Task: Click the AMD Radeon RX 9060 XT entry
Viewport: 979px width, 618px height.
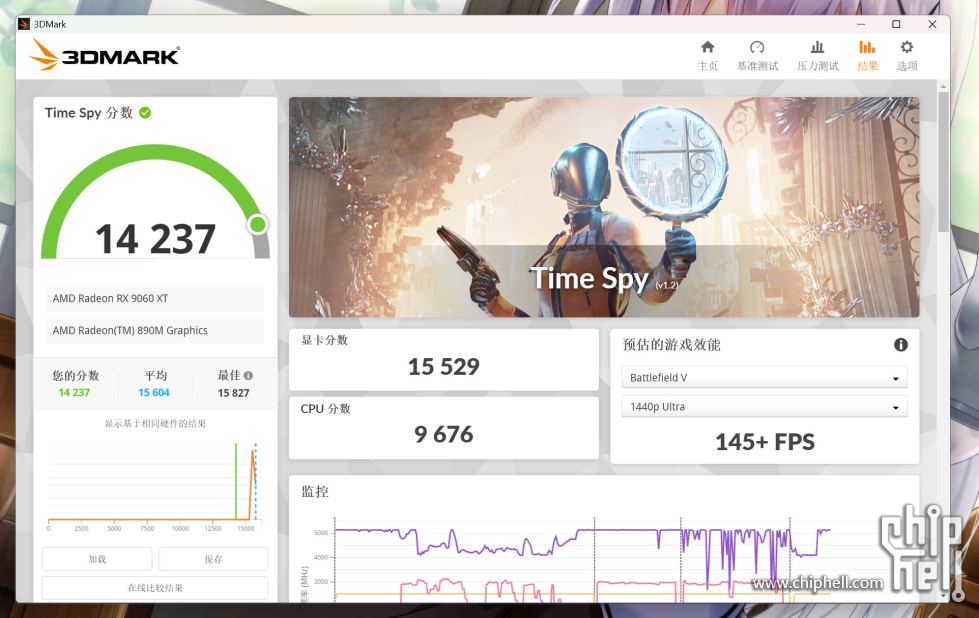Action: 155,298
